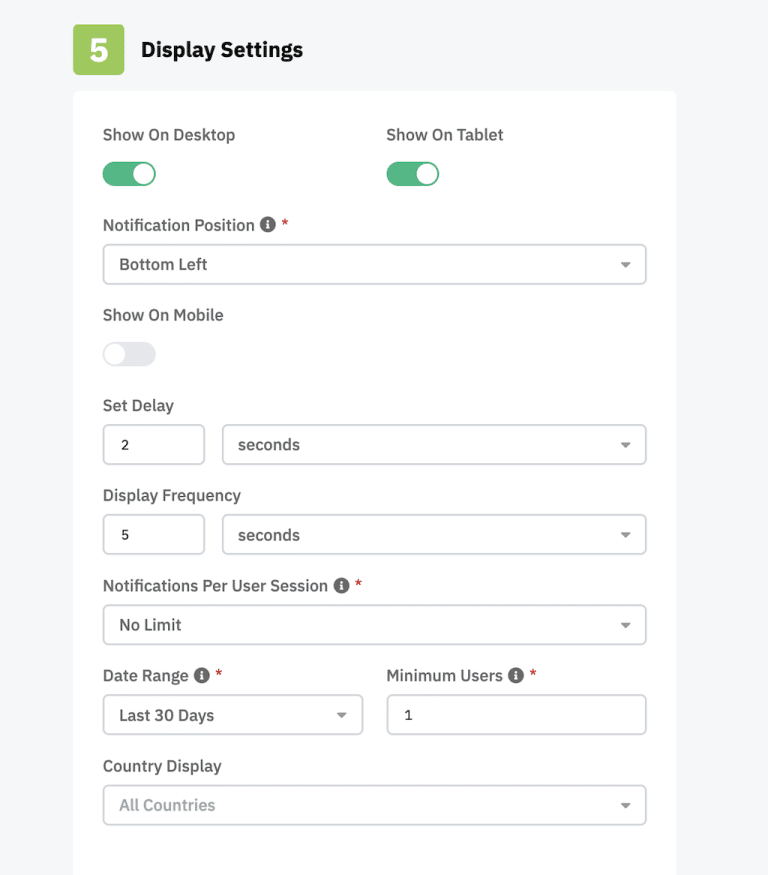
Task: Click the Display Frequency value field
Action: (153, 534)
